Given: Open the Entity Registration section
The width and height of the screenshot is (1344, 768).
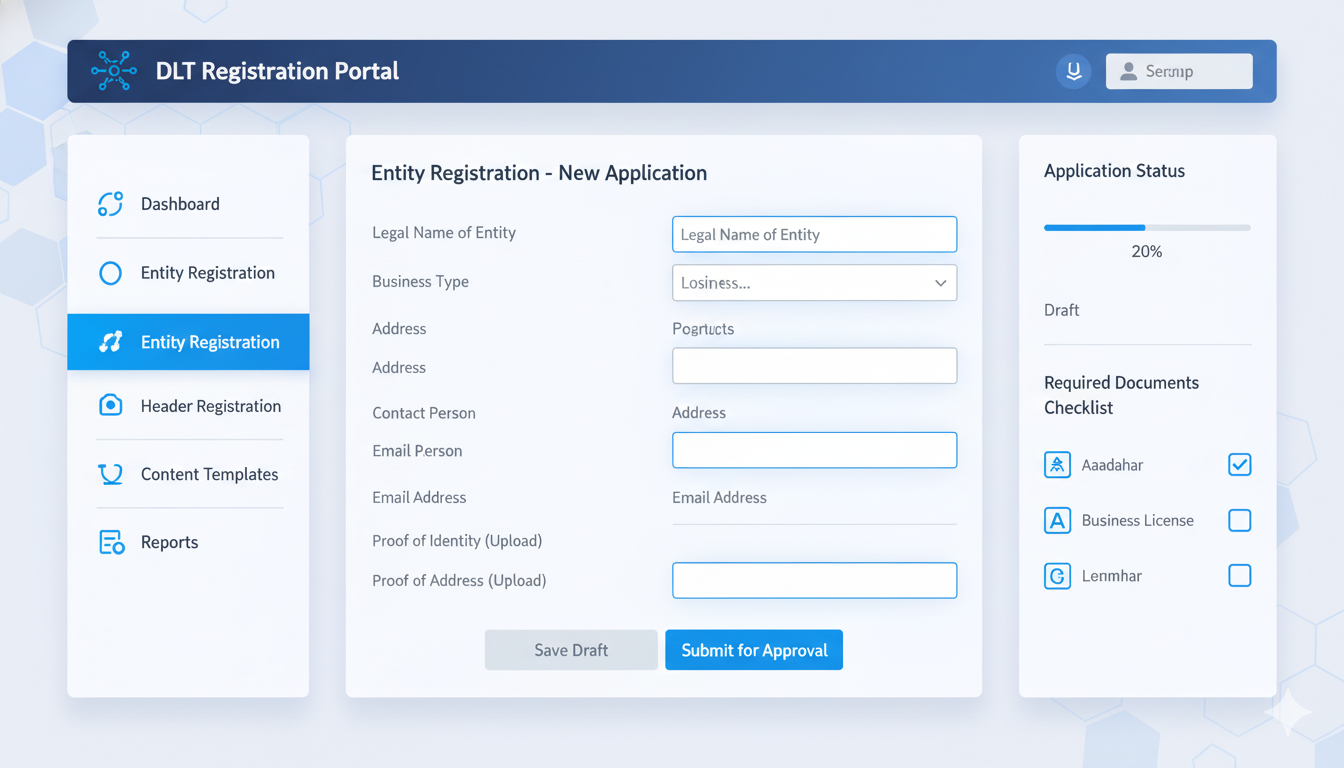Looking at the screenshot, I should (x=188, y=272).
